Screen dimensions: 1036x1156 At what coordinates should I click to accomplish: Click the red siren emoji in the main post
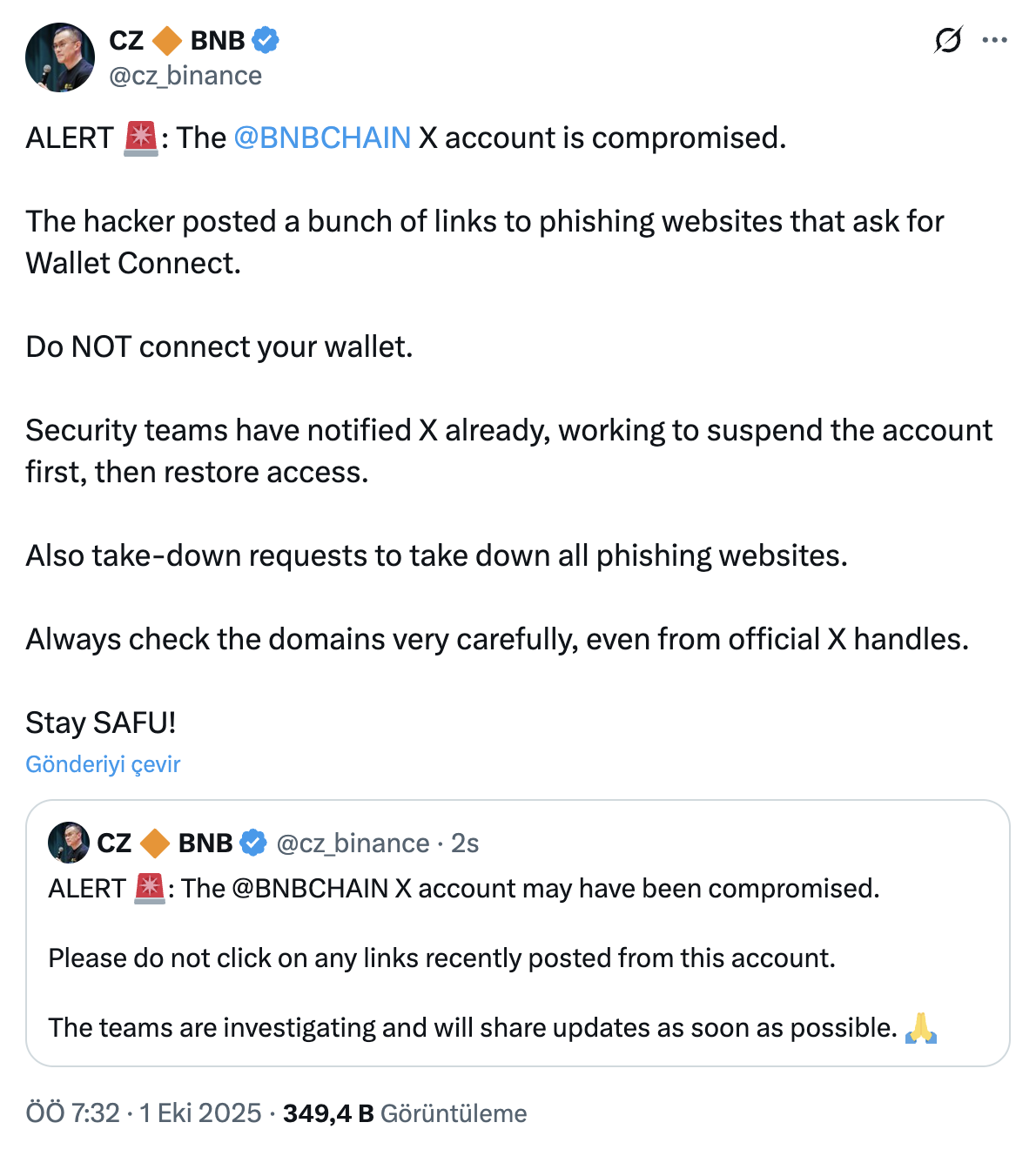(140, 138)
